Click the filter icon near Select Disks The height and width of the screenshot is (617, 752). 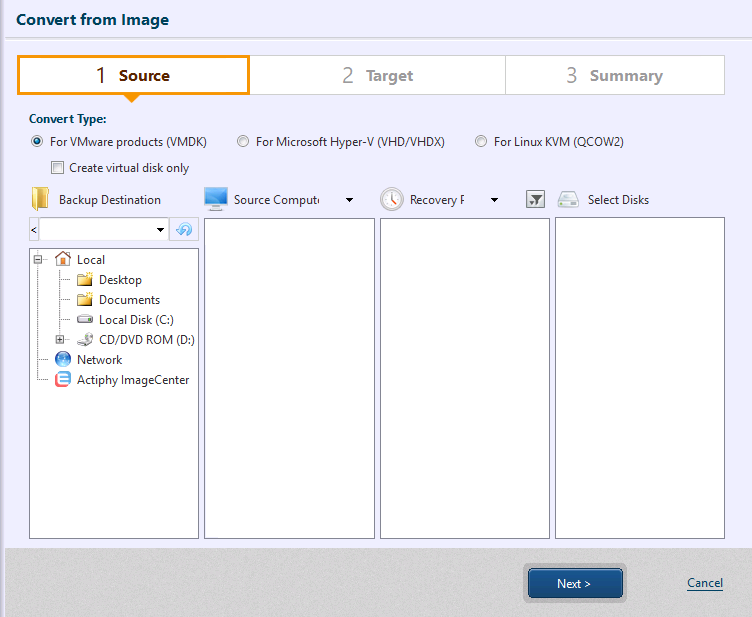535,200
